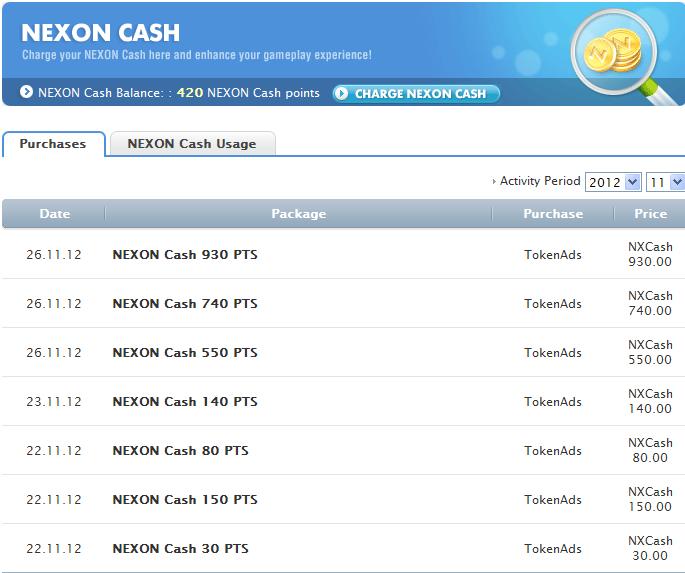Open the NEXON Cash Usage tab

(x=192, y=144)
